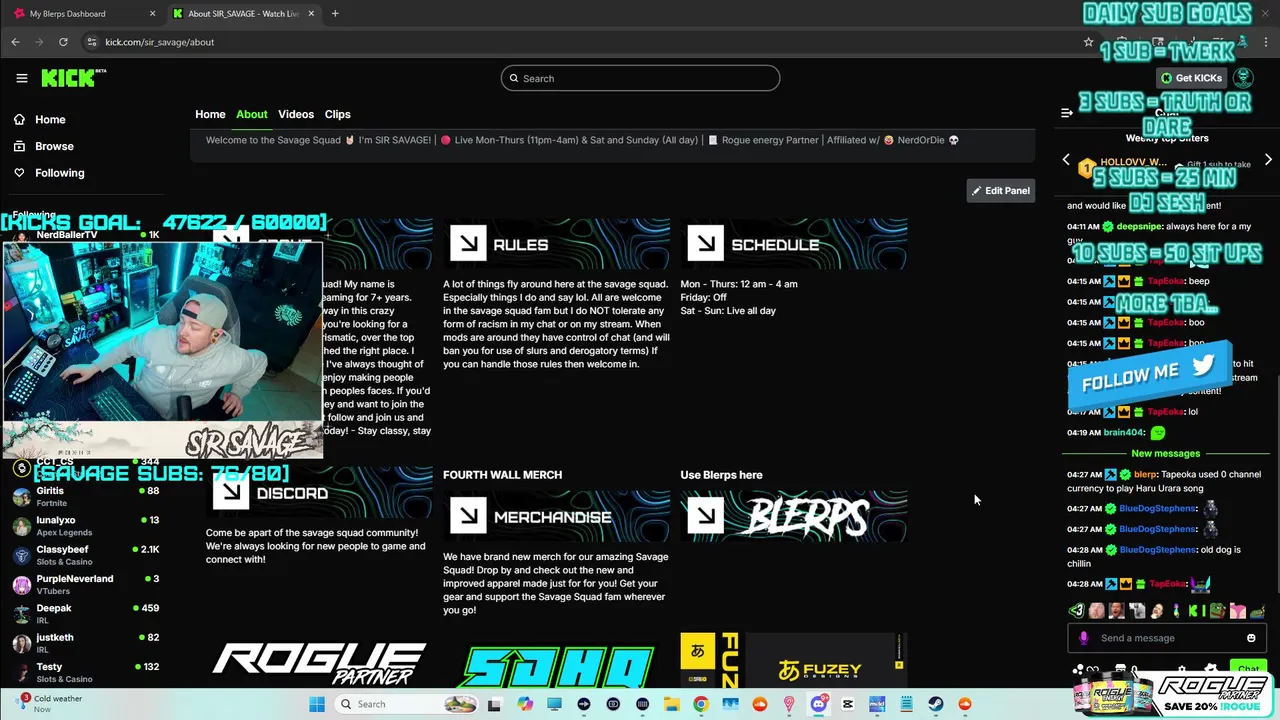Screen dimensions: 1280x720
Task: Open the Cold weather taskbar widget
Action: click(50, 704)
